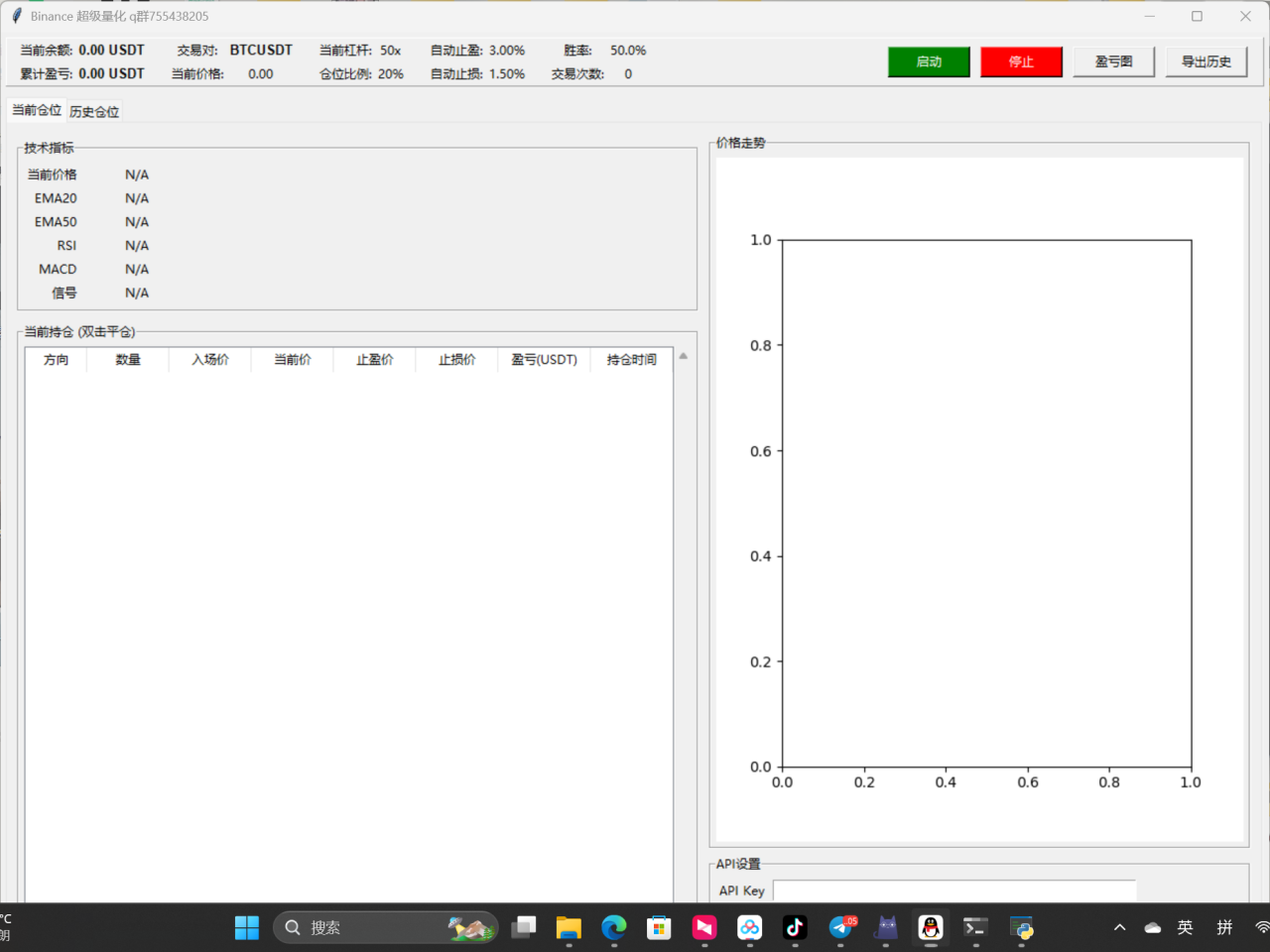Switch to the 历史仓位 tab

94,112
